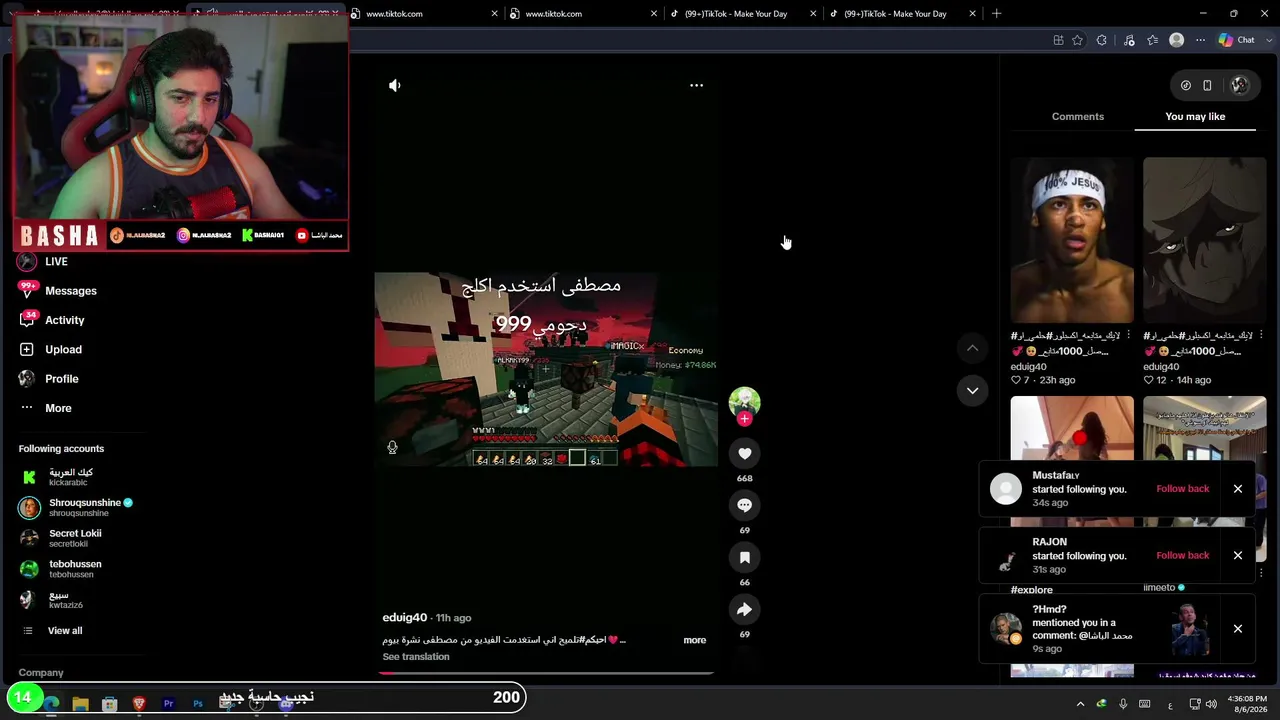
Task: Switch to first TikTok - Make Your Day tab
Action: [x=743, y=14]
